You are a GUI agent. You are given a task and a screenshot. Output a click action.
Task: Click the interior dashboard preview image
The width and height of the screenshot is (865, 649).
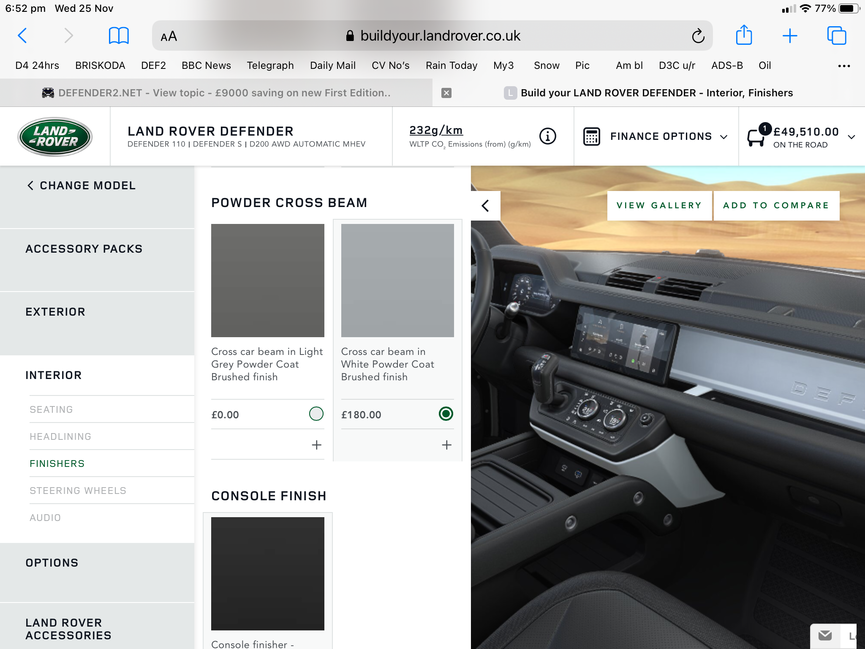pos(668,407)
